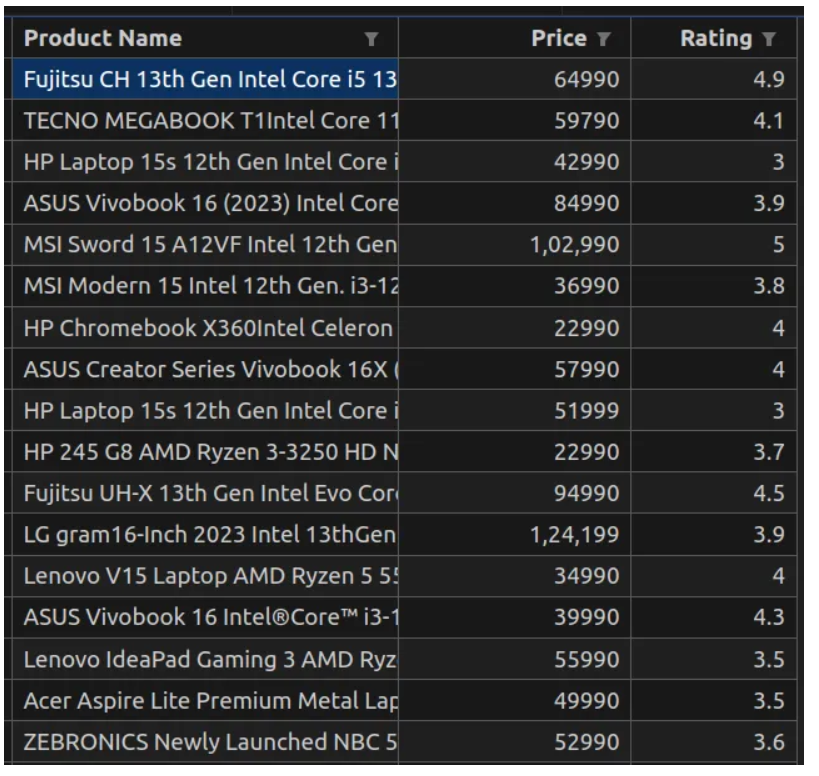This screenshot has height=776, width=819.
Task: Open filter icon on Rating column
Action: 768,39
